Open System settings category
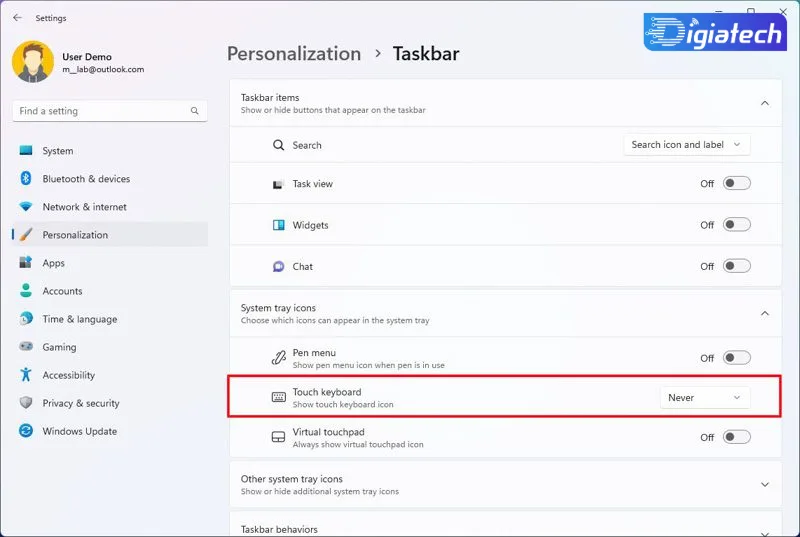Image resolution: width=800 pixels, height=537 pixels. 110,150
